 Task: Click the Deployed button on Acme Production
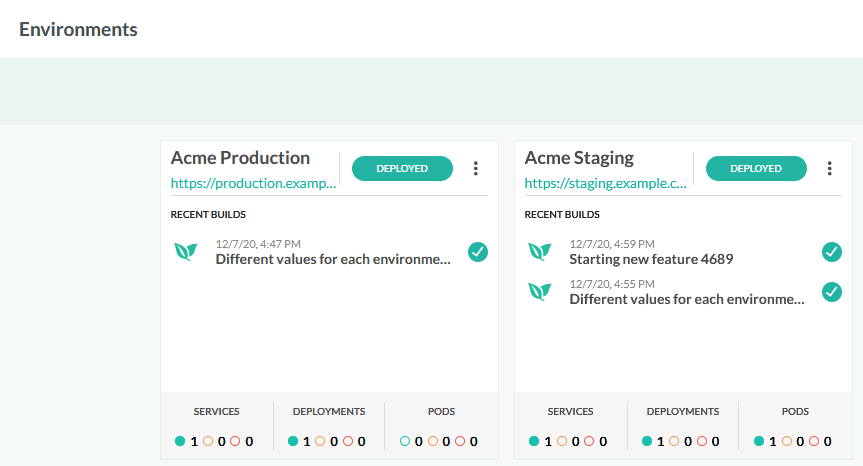coord(402,169)
